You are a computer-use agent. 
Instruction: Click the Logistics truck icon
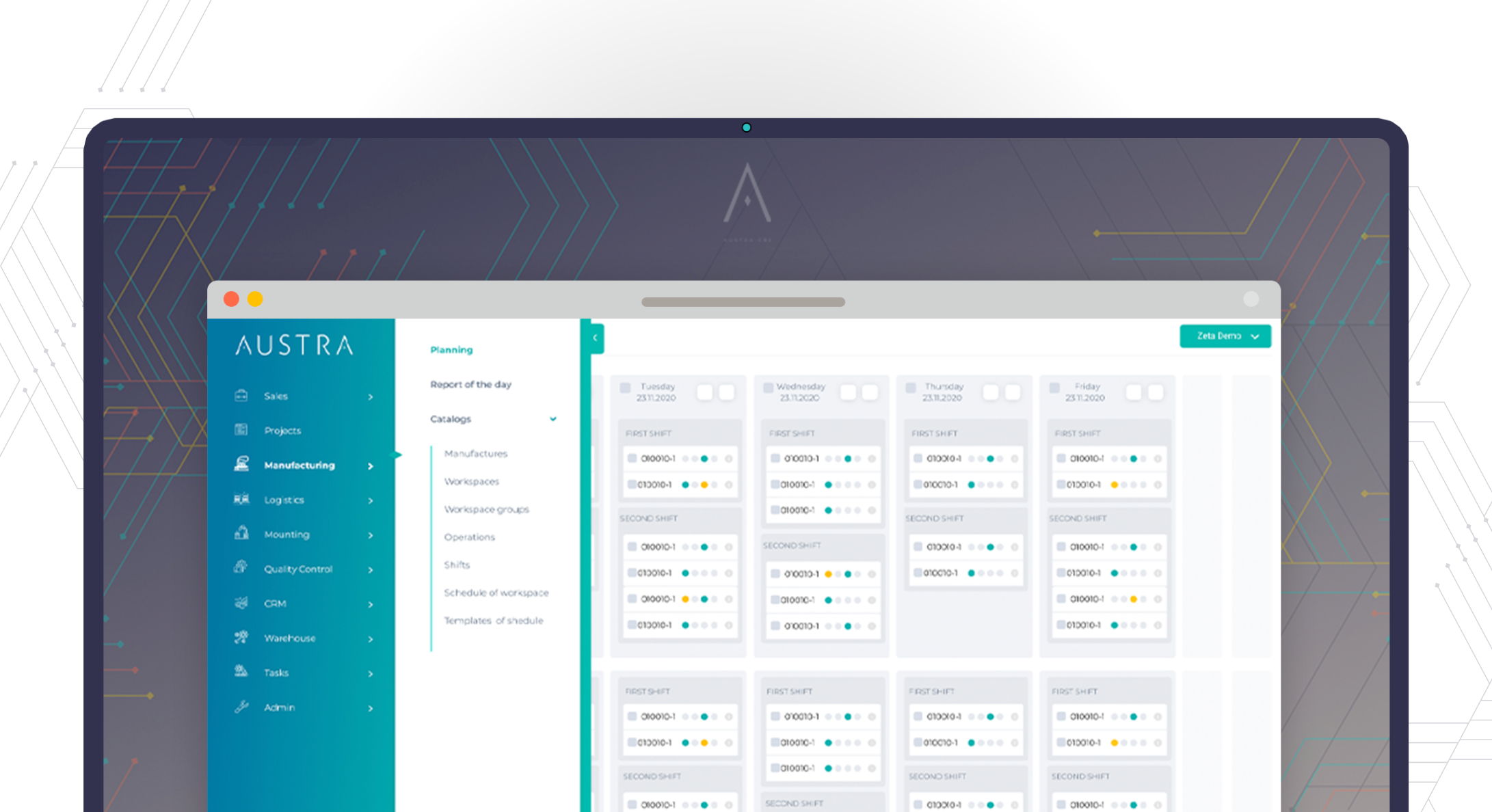tap(241, 499)
